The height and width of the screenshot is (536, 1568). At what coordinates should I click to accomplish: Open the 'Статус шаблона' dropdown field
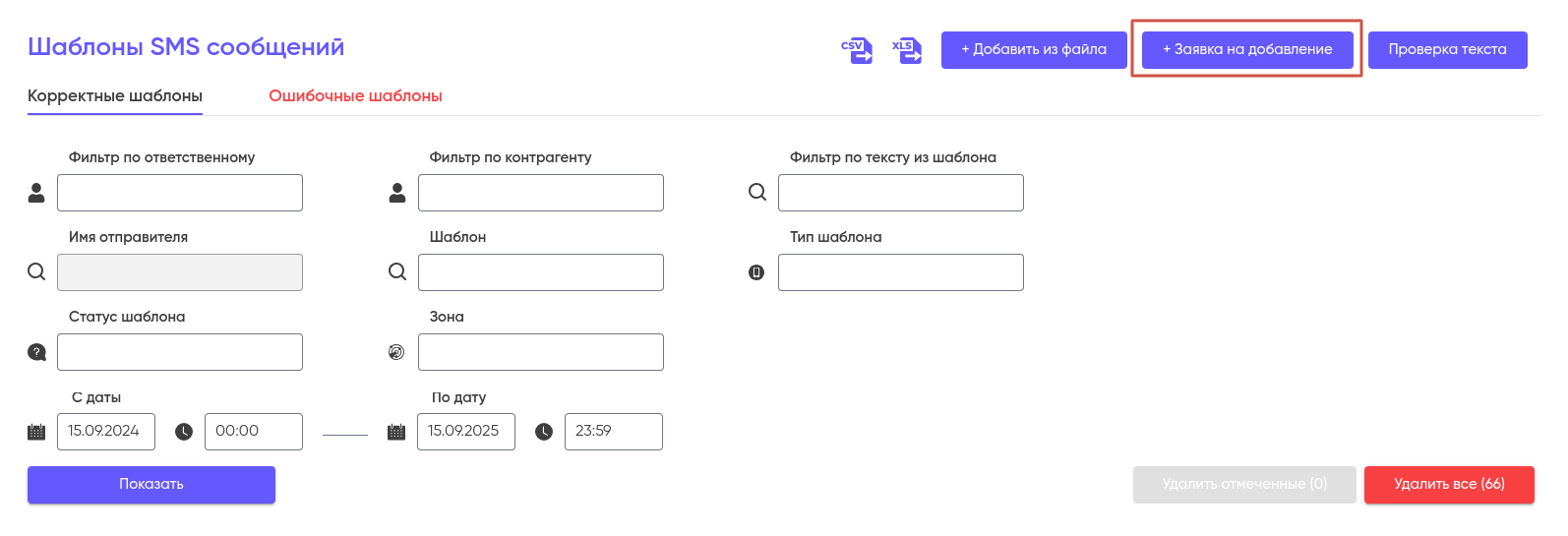(x=180, y=352)
